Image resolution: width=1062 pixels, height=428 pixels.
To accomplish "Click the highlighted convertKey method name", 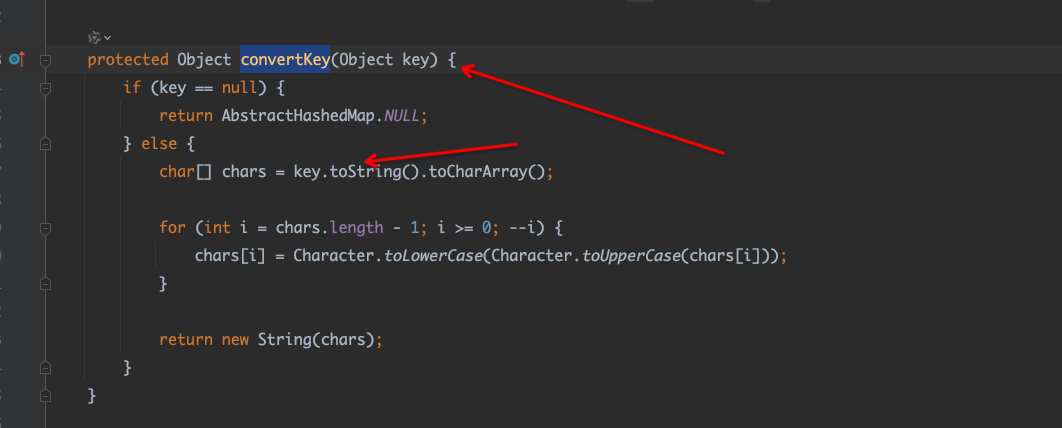I will click(x=284, y=60).
